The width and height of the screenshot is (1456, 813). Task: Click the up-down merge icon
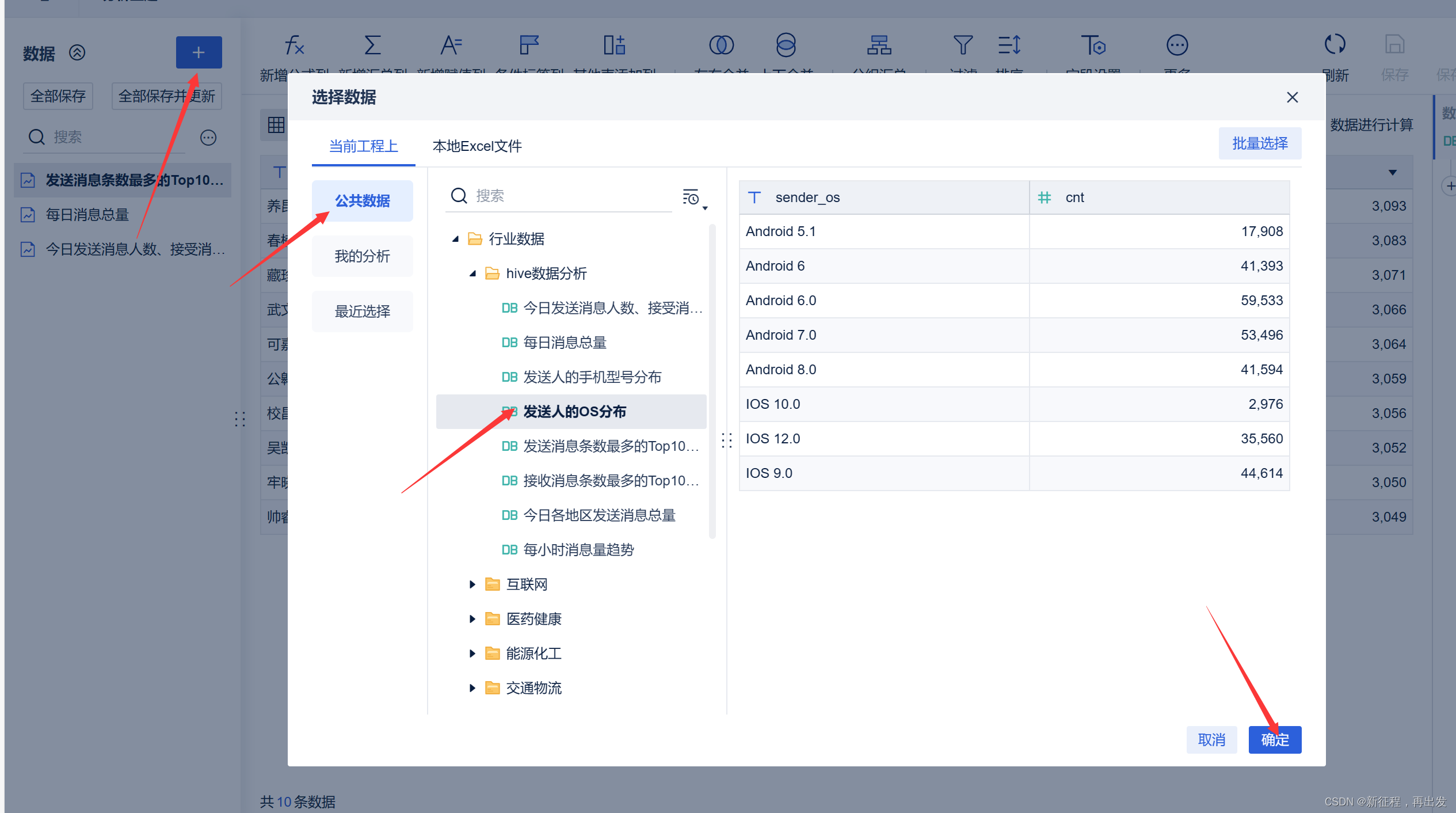(x=786, y=45)
